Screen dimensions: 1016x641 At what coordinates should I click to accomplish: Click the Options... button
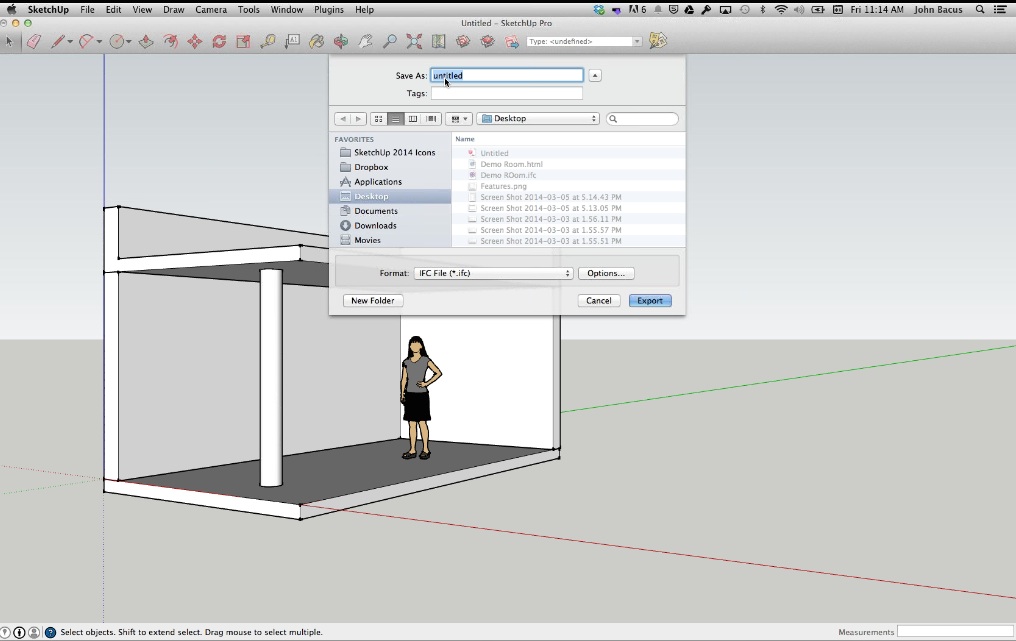pyautogui.click(x=606, y=274)
